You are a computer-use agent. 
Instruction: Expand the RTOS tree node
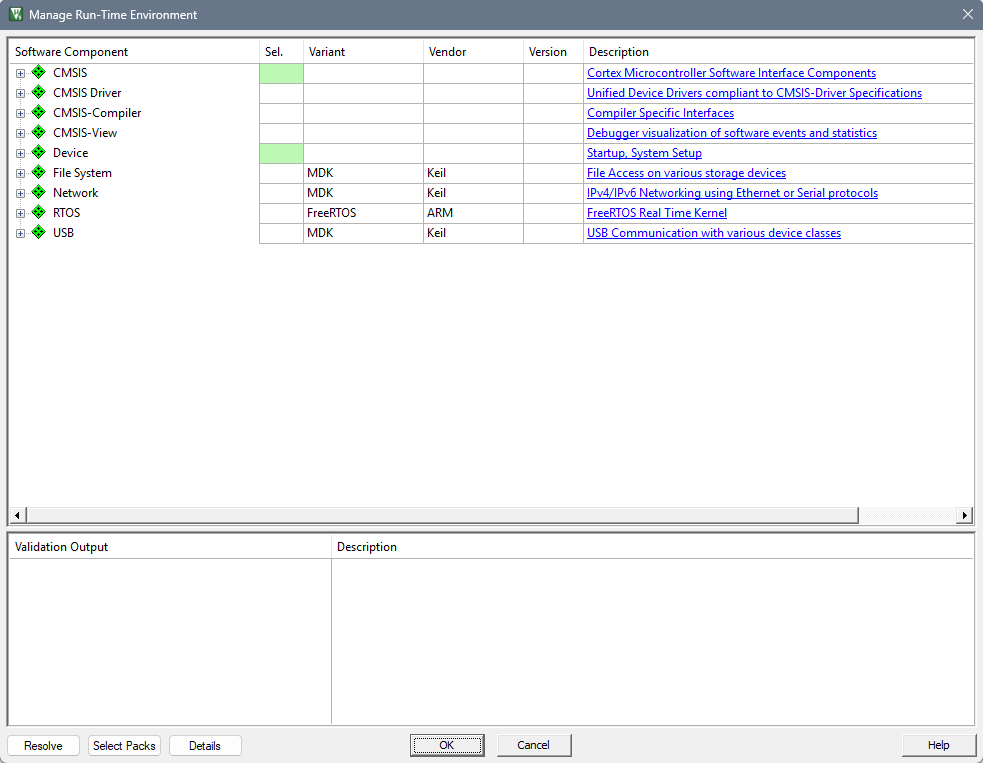click(21, 214)
